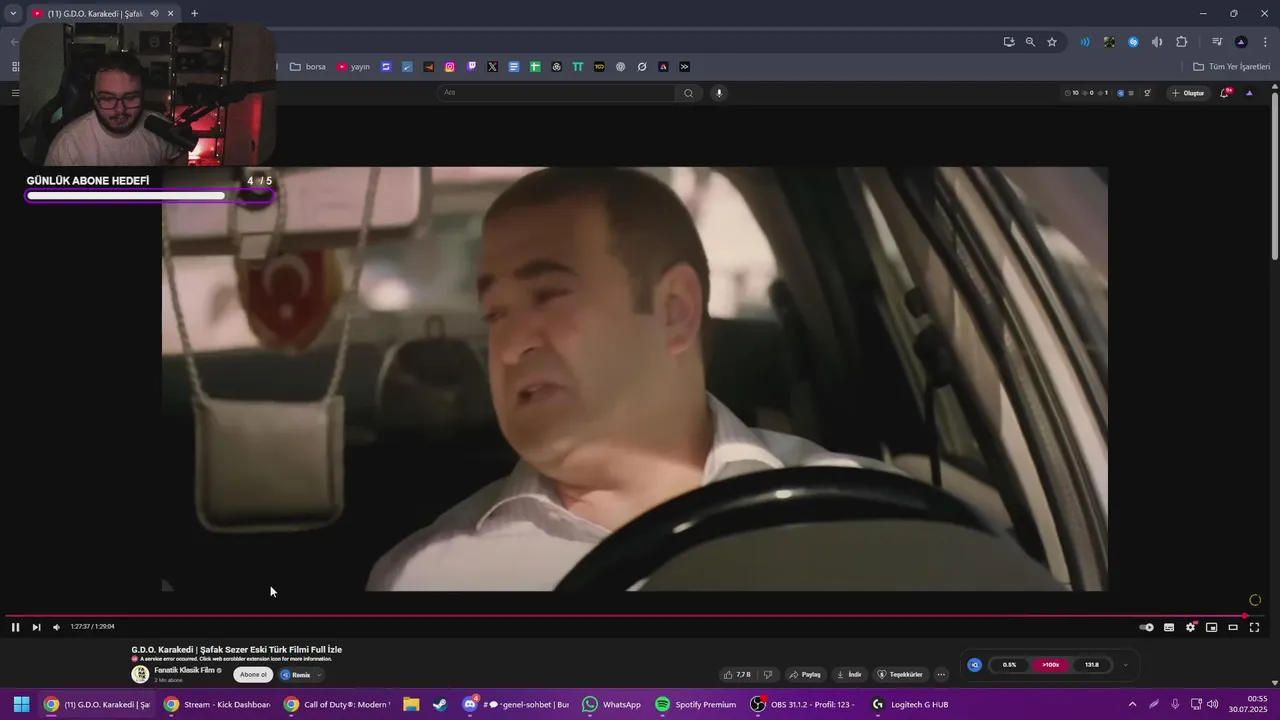Enter fullscreen video mode
The height and width of the screenshot is (720, 1280).
tap(1254, 627)
